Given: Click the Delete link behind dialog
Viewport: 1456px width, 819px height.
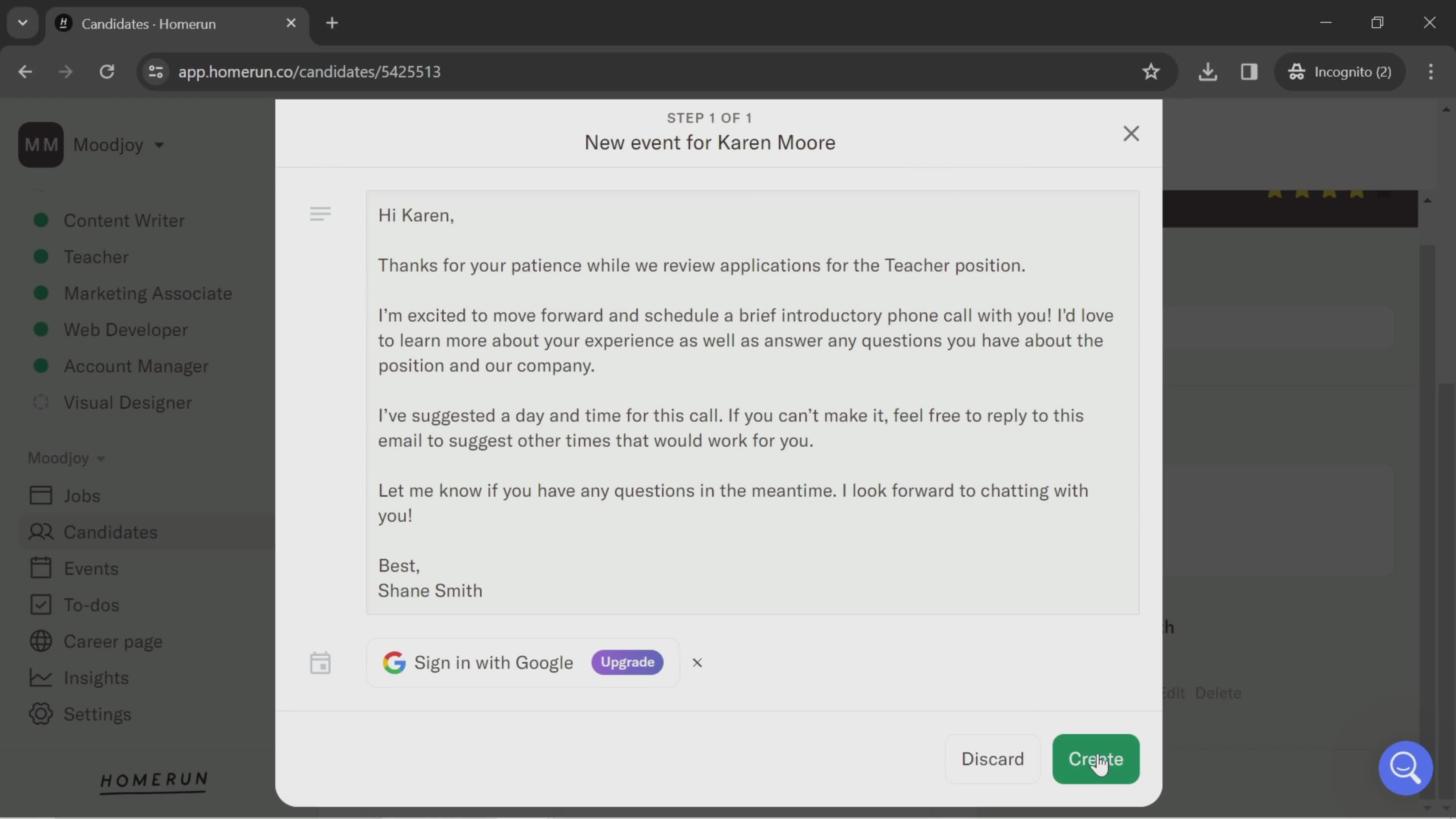Looking at the screenshot, I should [x=1218, y=693].
